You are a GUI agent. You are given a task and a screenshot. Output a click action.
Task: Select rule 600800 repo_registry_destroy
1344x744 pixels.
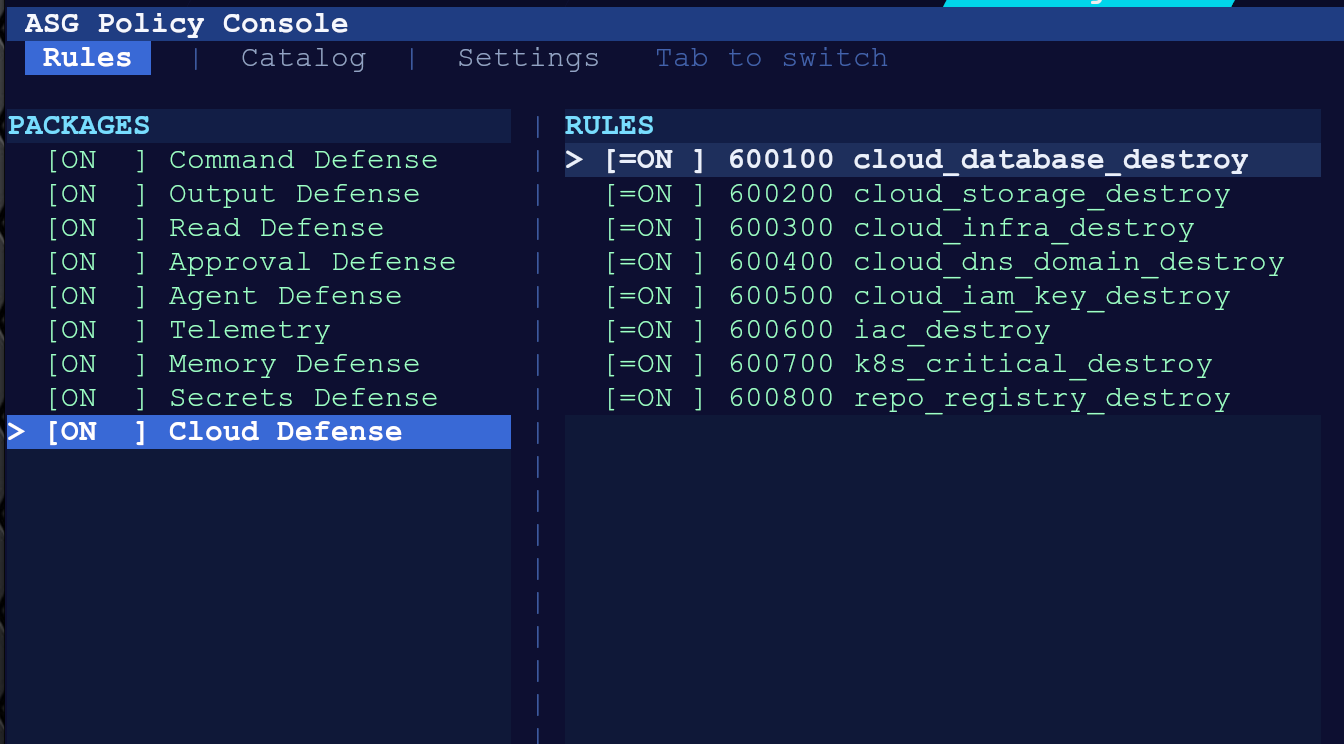(943, 398)
